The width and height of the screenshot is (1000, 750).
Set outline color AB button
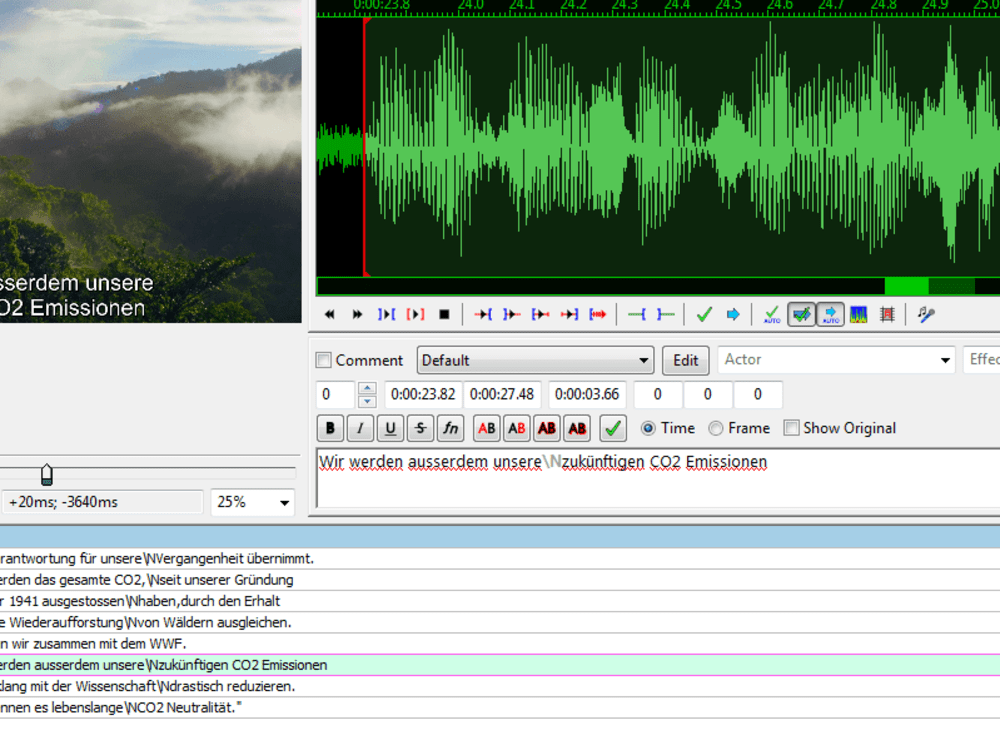(547, 428)
